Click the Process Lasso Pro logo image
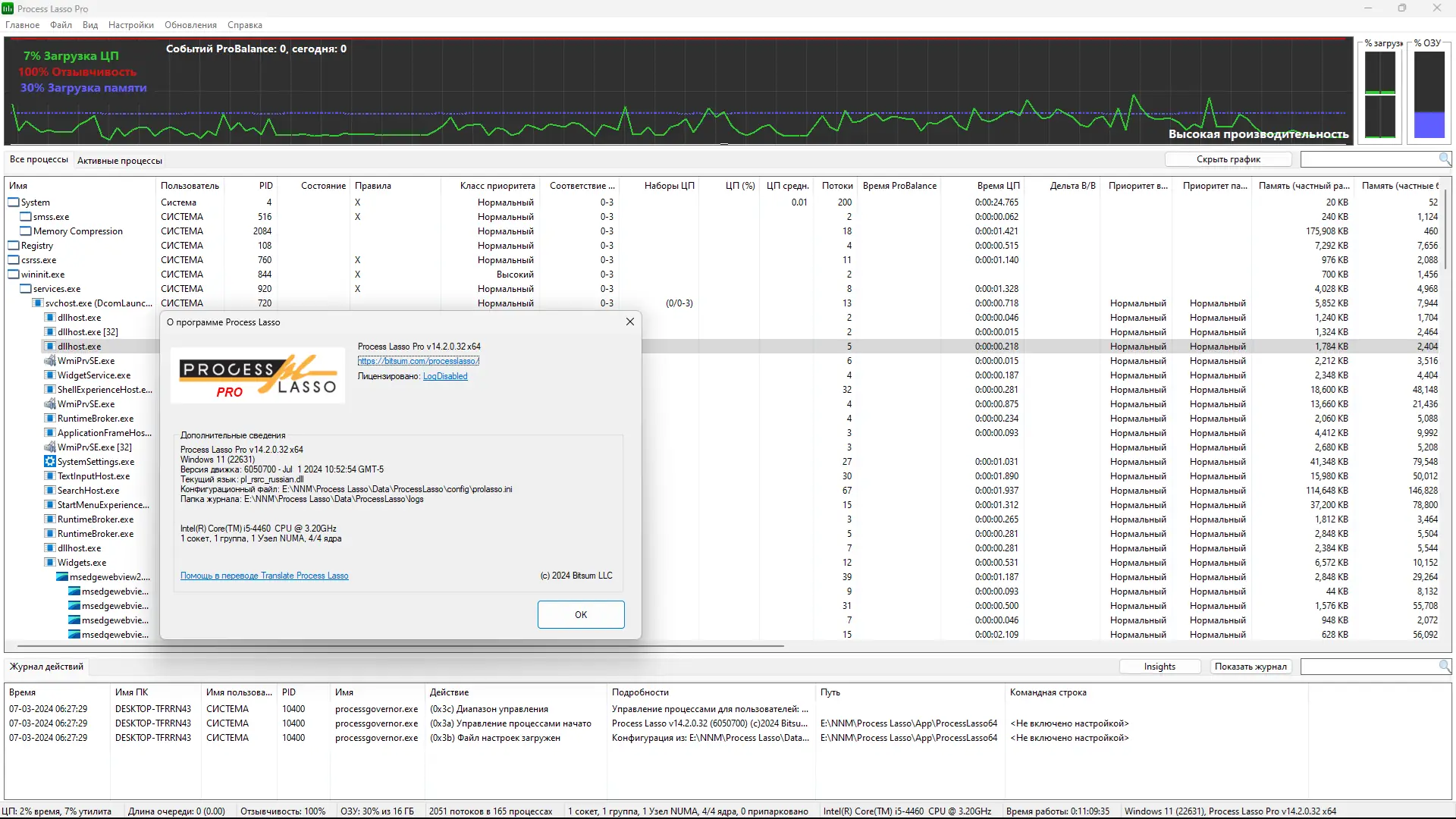 click(x=258, y=376)
